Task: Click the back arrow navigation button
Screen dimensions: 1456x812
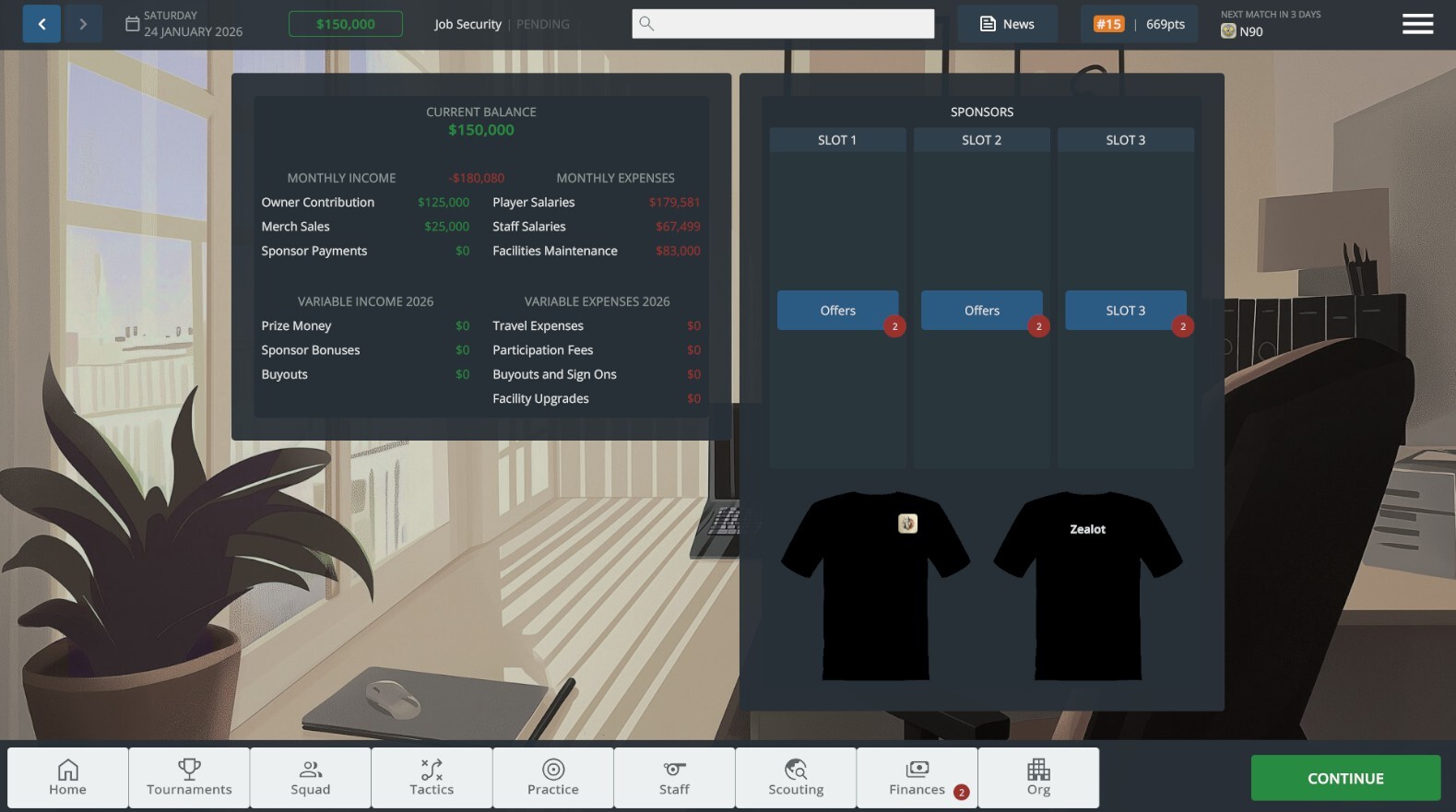Action: (41, 24)
